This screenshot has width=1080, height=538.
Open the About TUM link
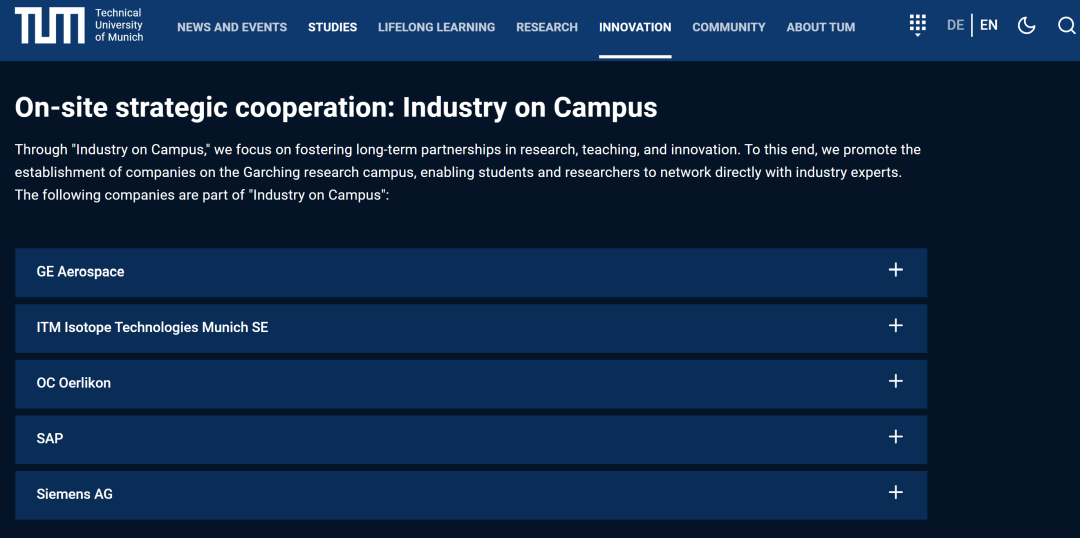click(820, 27)
